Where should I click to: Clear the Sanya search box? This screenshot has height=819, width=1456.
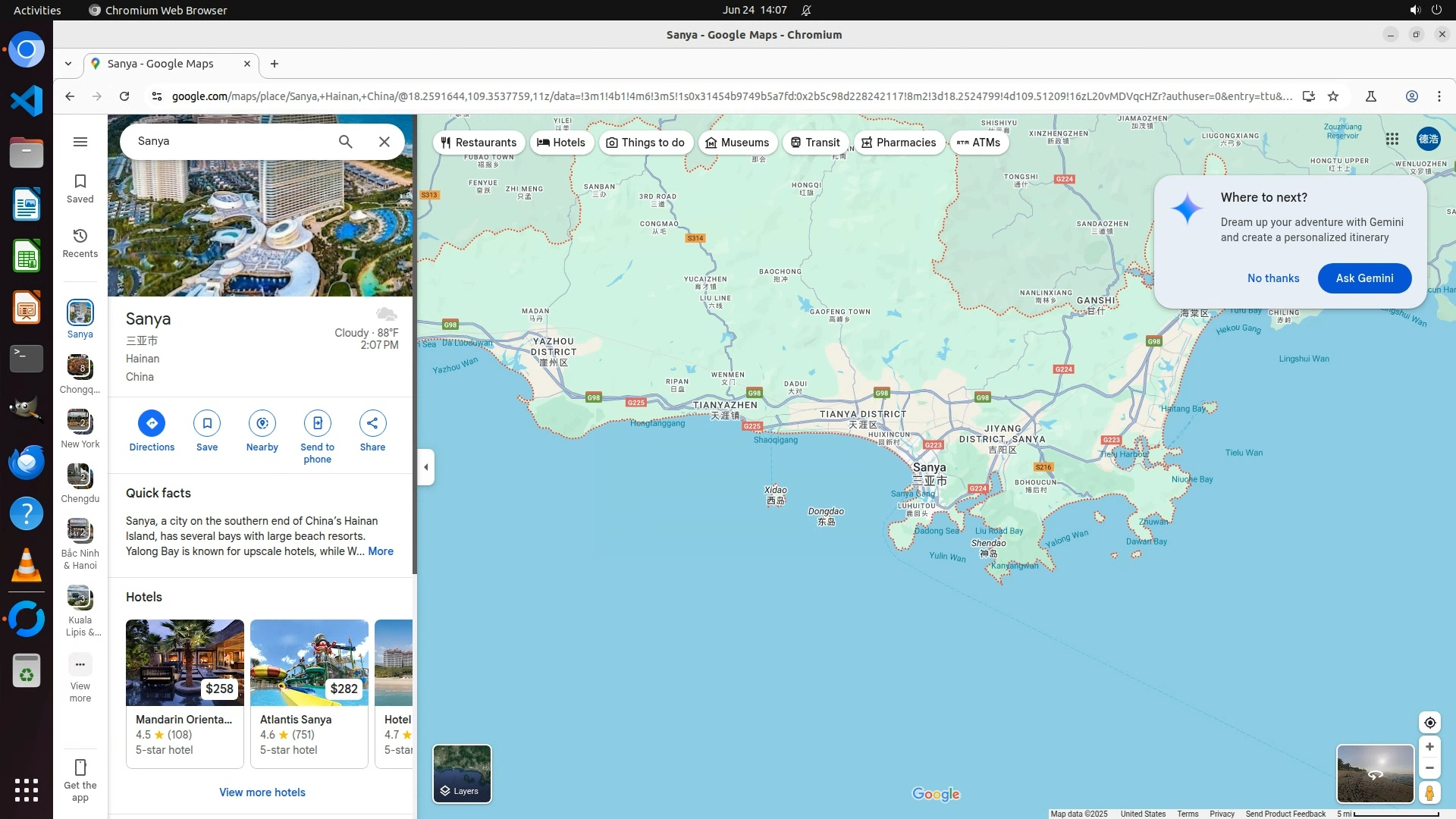[x=384, y=142]
